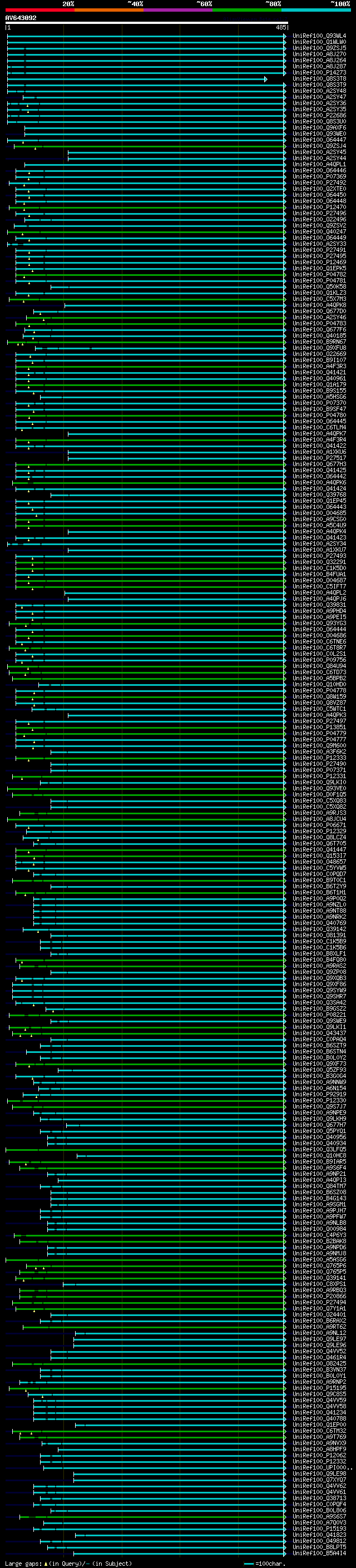Click the purple ~60% identity legend segment

point(179,11)
